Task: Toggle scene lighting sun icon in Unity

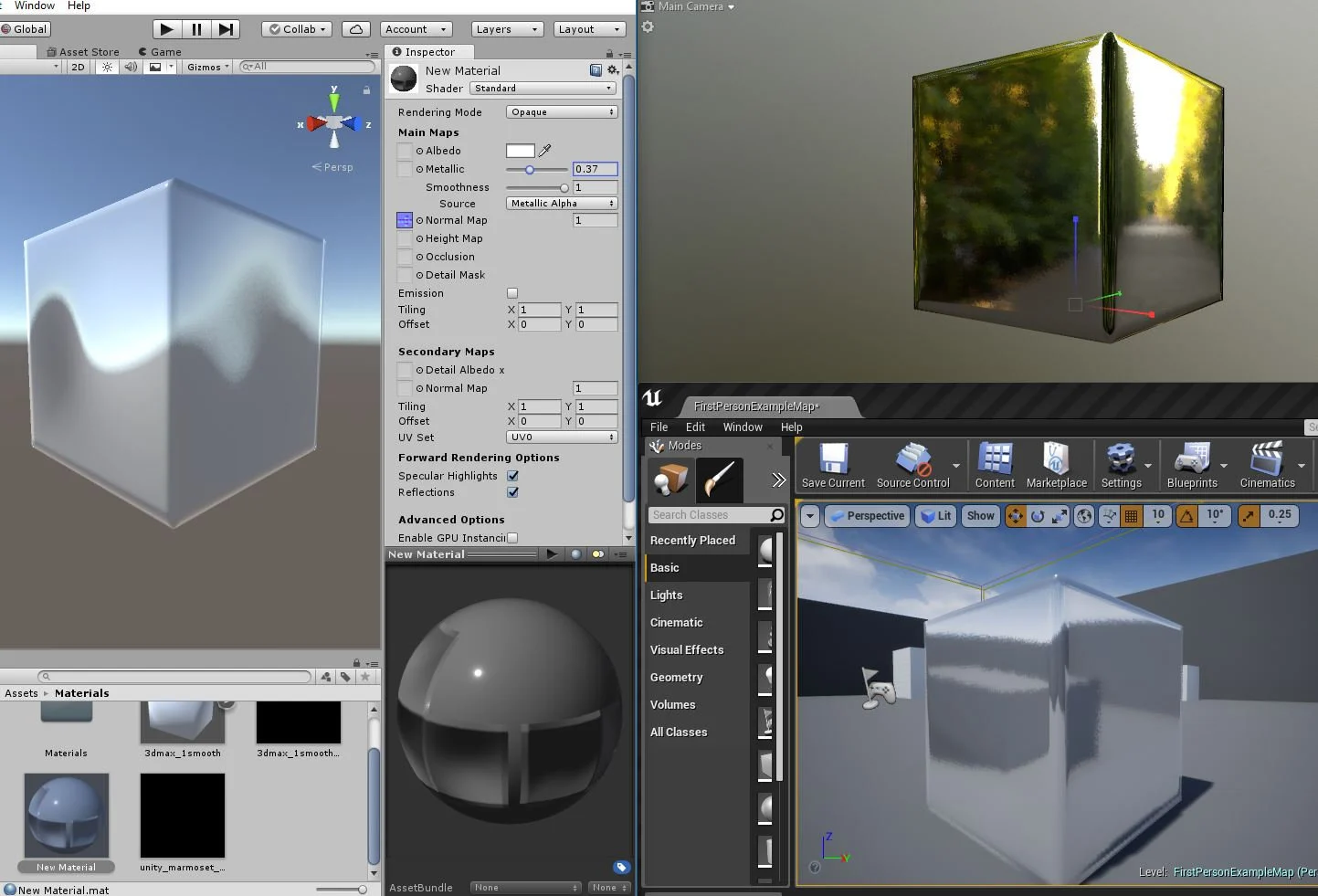Action: point(108,67)
